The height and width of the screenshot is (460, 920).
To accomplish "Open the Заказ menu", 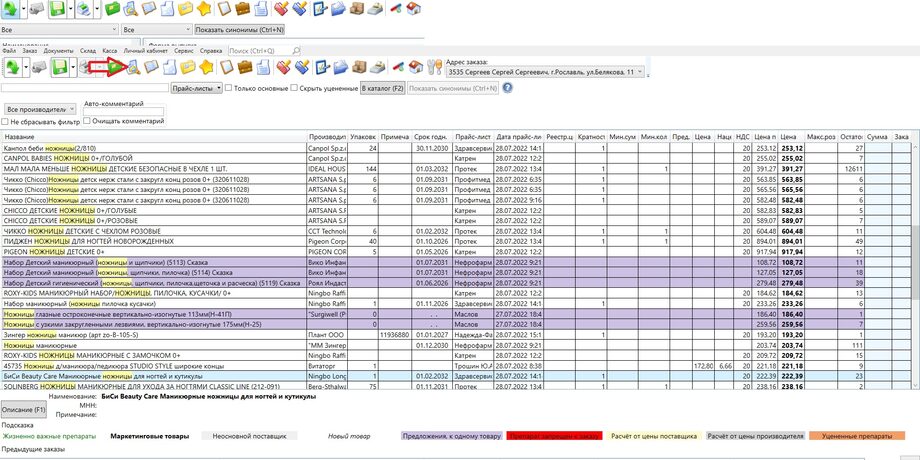I will (29, 51).
